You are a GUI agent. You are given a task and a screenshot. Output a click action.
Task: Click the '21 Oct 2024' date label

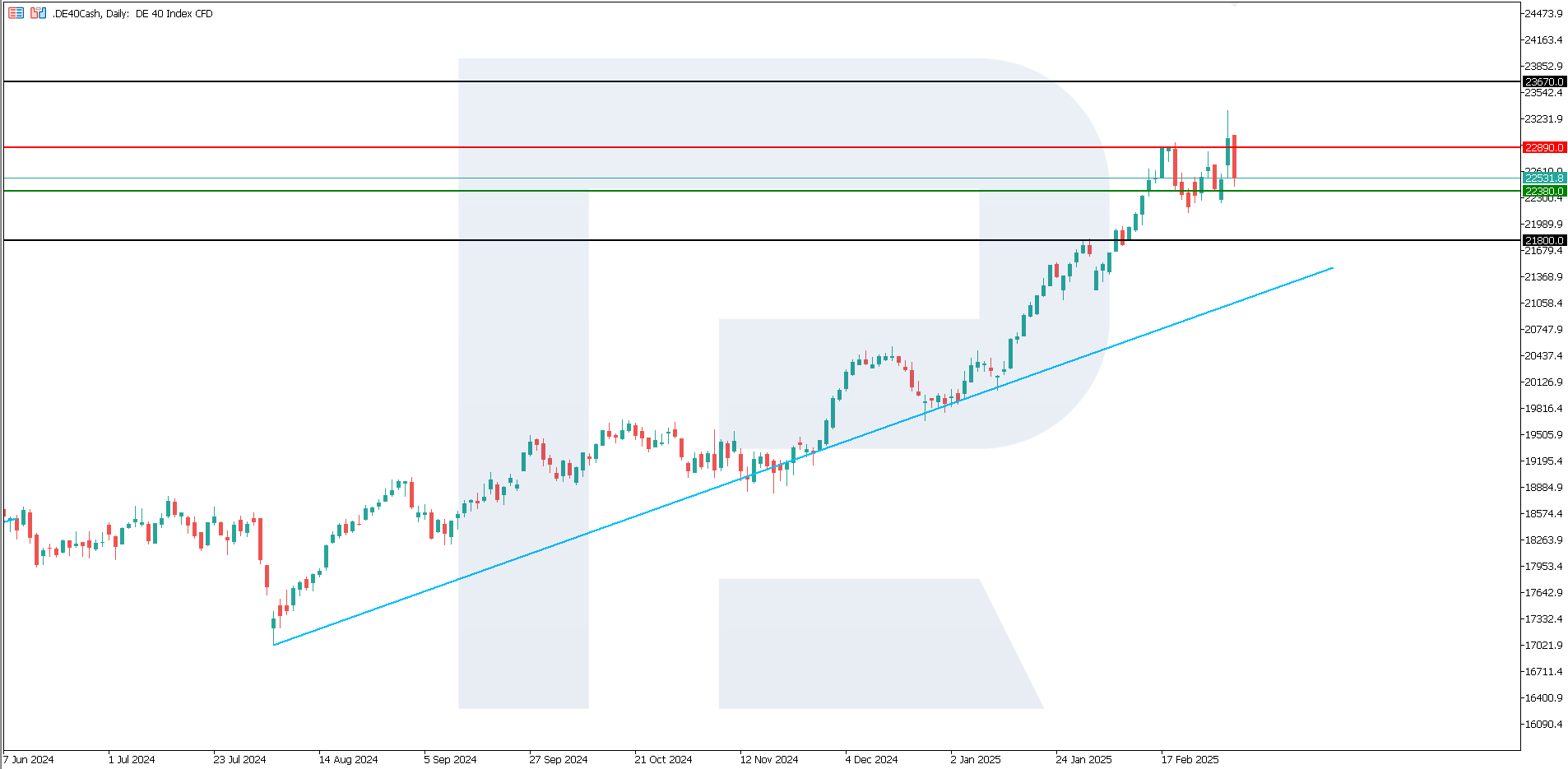coord(663,760)
